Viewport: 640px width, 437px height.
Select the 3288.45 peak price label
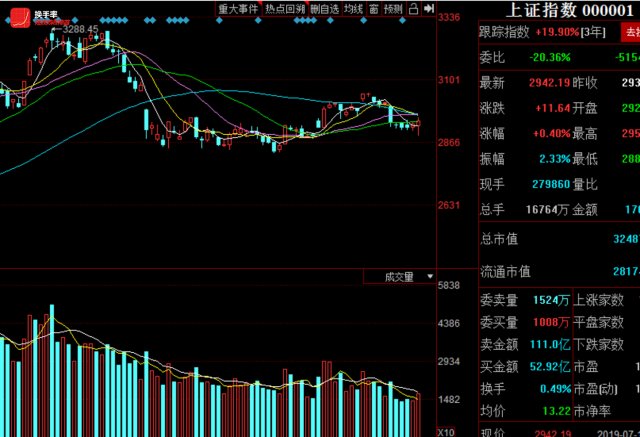(80, 29)
